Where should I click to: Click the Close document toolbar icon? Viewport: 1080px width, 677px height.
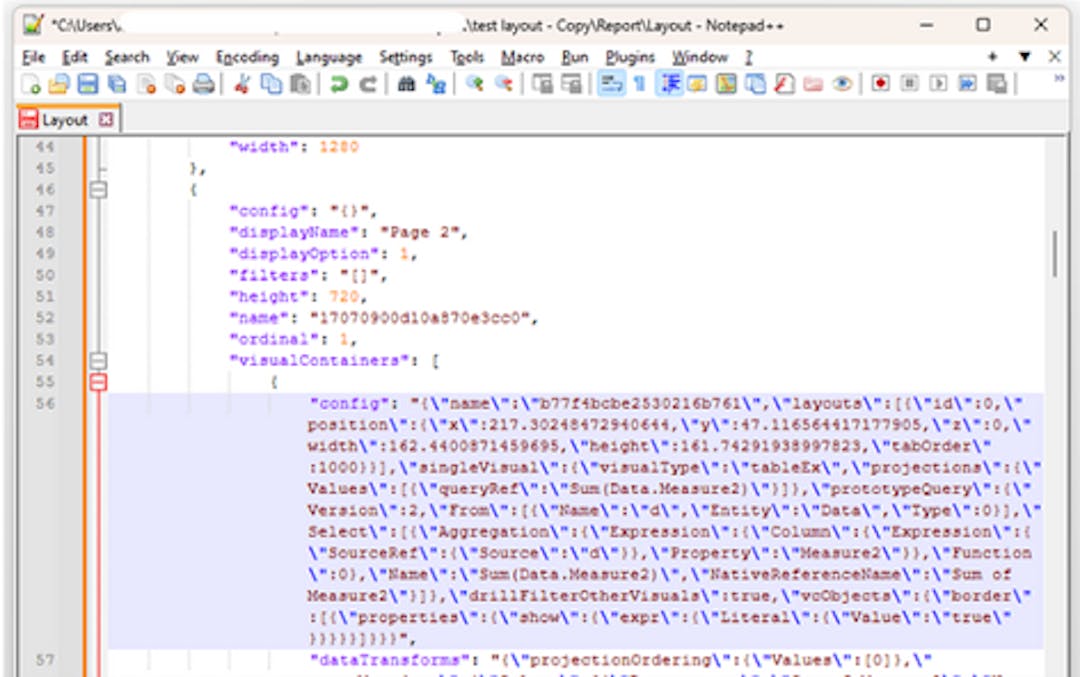point(146,84)
